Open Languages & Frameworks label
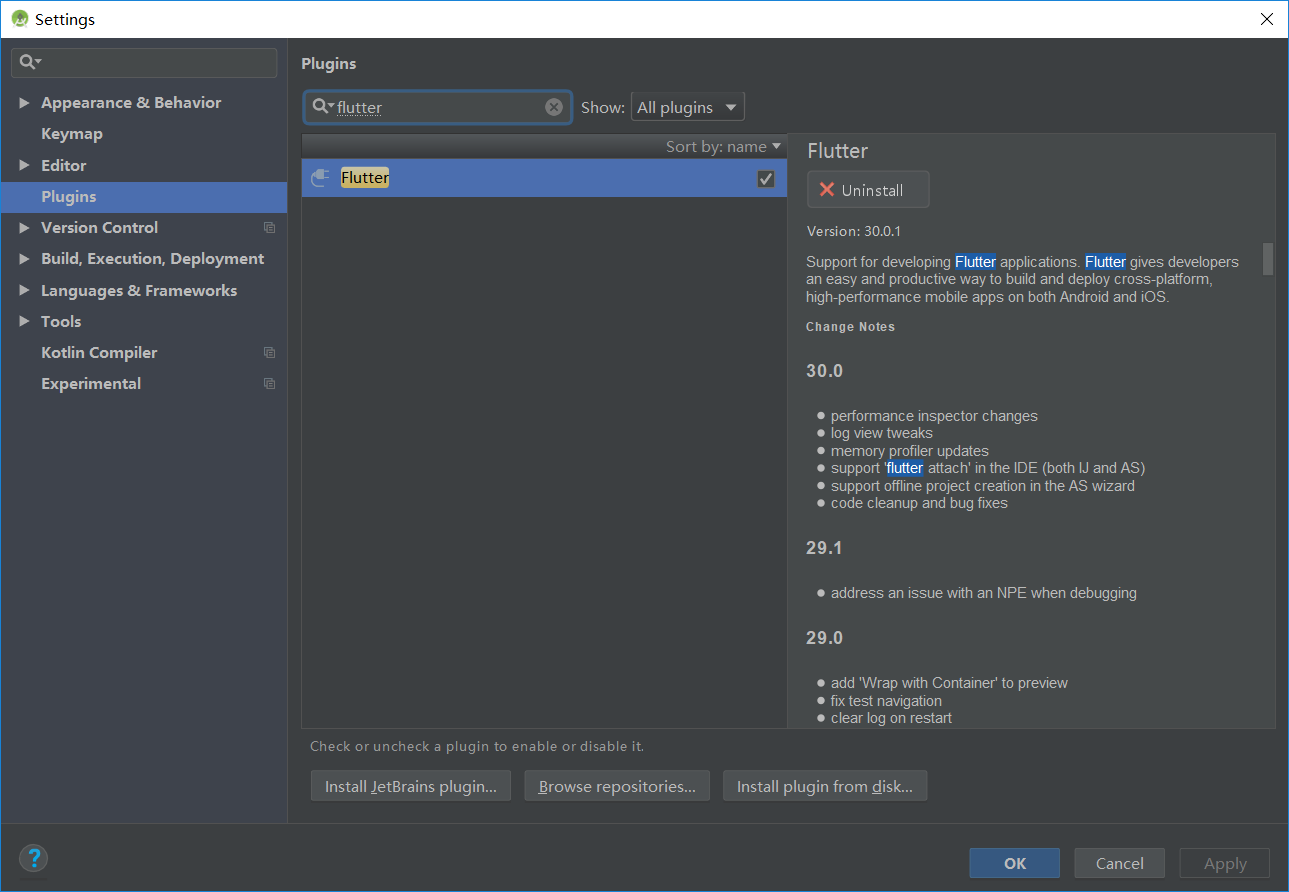This screenshot has height=892, width=1289. (139, 291)
